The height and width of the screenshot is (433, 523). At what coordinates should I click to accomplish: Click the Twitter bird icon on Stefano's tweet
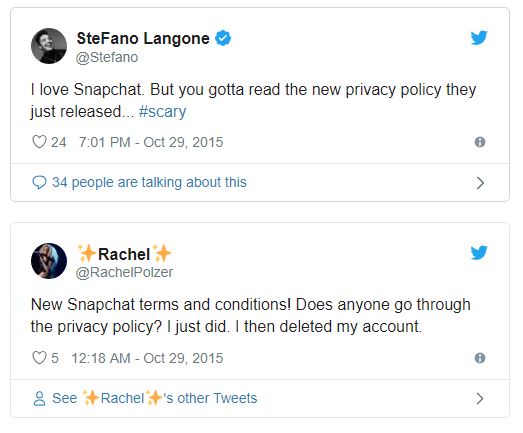tap(479, 38)
